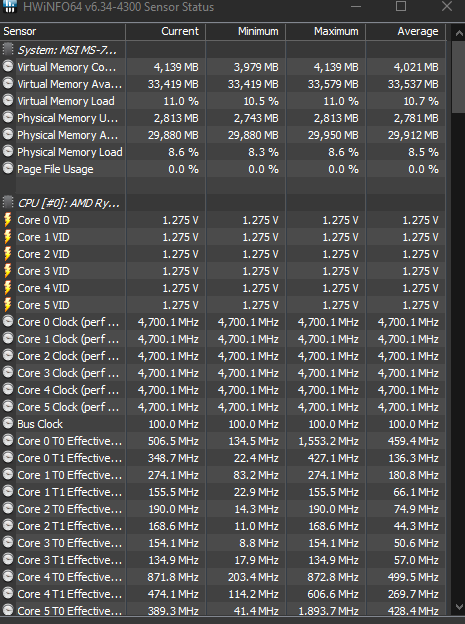
Task: Select the Core 0 Clock circular icon
Action: (x=8, y=322)
